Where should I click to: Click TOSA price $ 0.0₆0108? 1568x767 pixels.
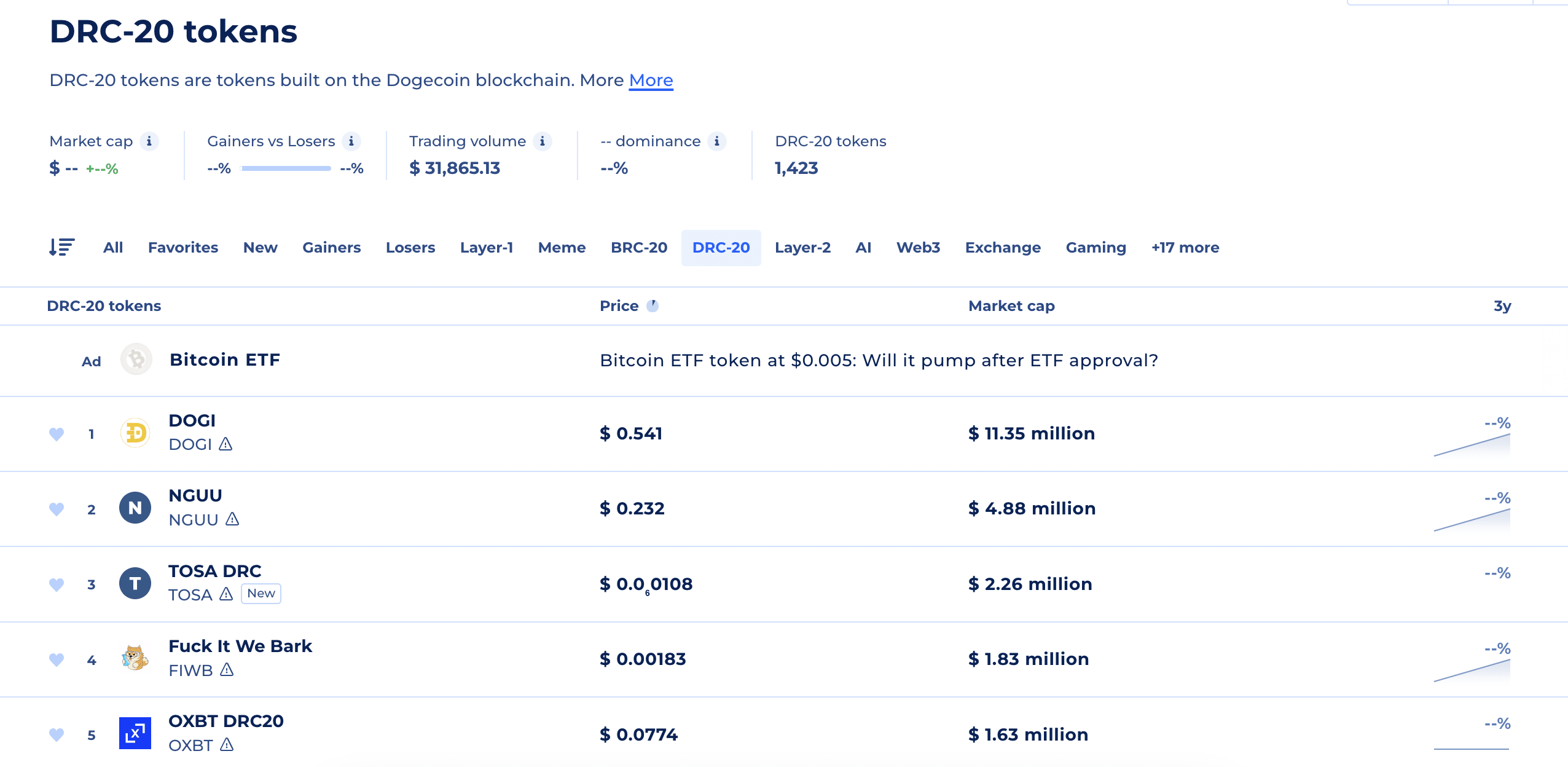(646, 584)
